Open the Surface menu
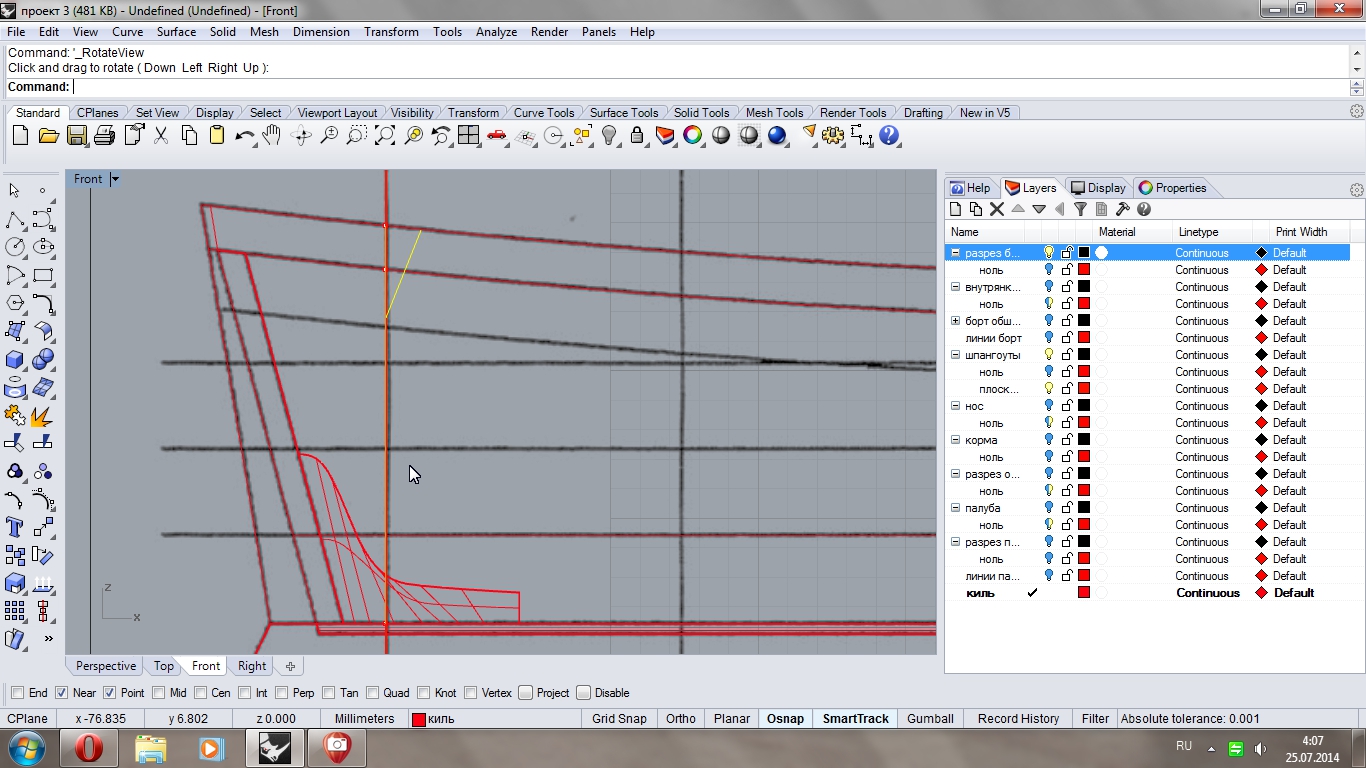Viewport: 1366px width, 768px height. coord(176,32)
